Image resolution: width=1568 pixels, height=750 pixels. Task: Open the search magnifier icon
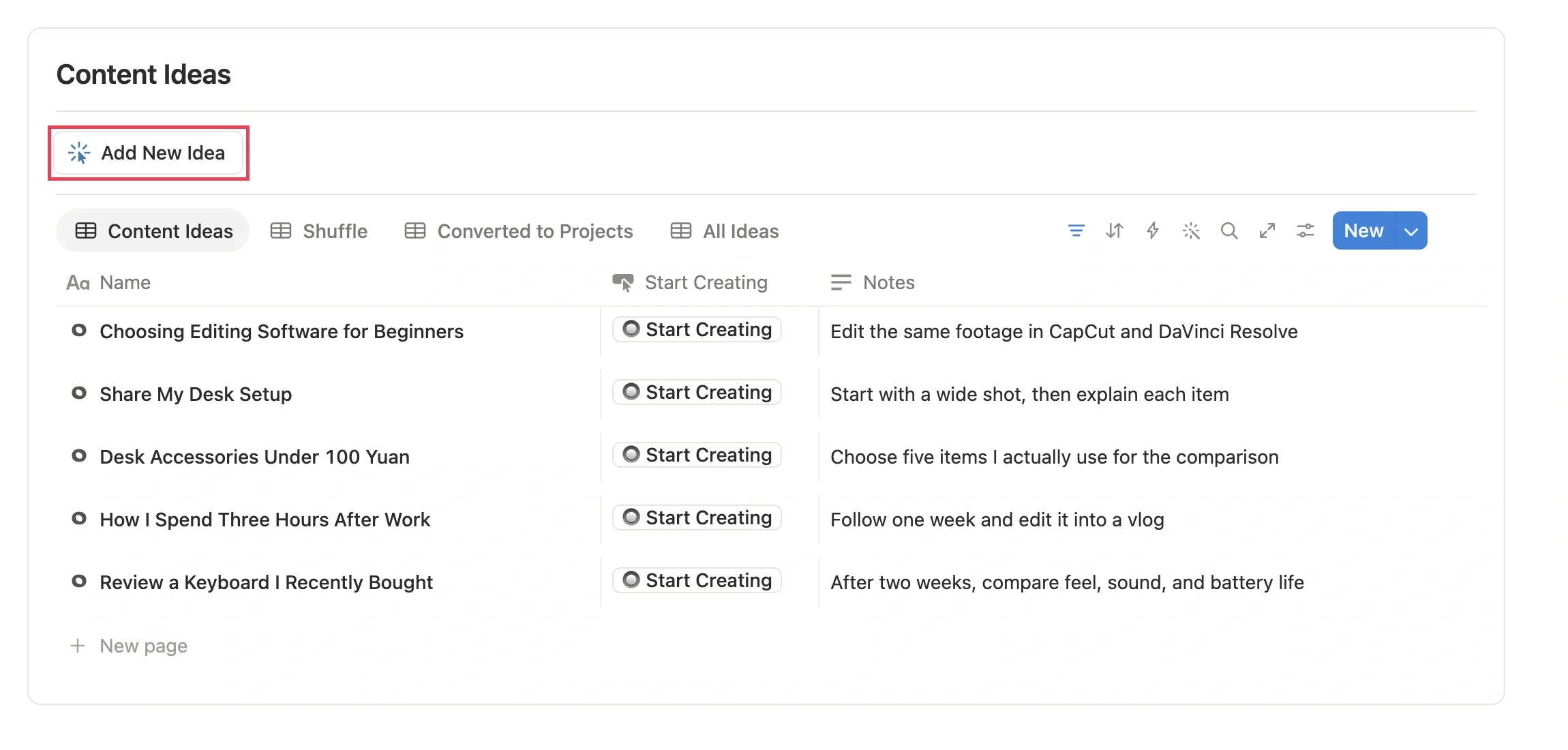(x=1228, y=231)
